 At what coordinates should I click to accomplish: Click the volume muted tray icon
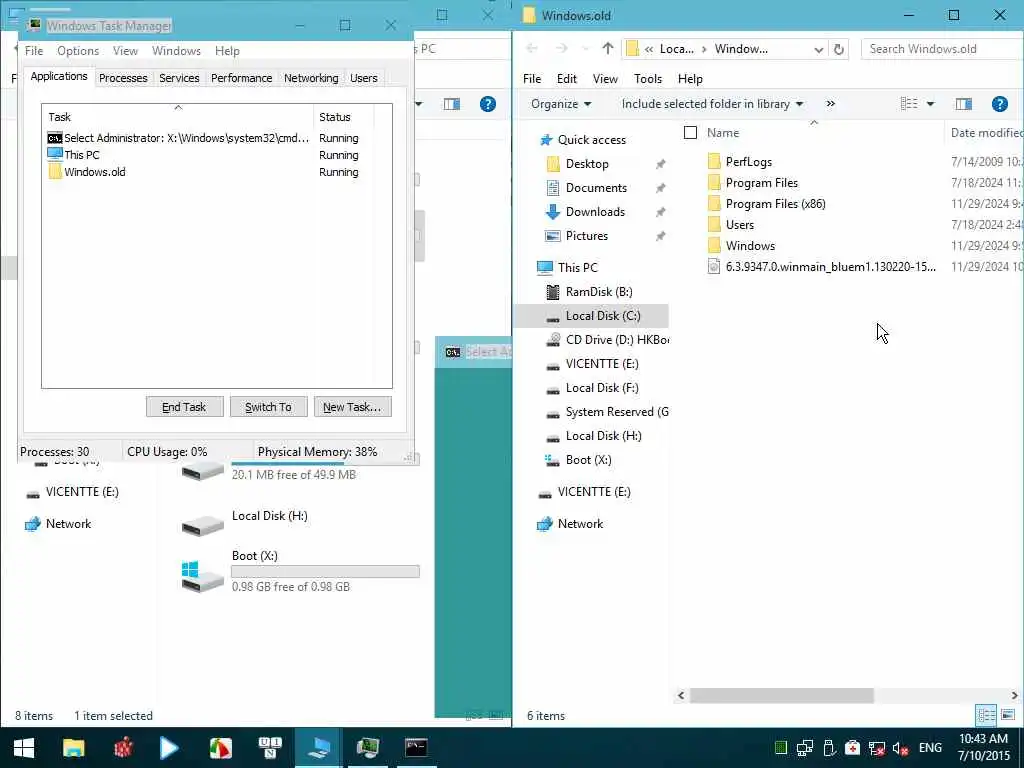[901, 748]
